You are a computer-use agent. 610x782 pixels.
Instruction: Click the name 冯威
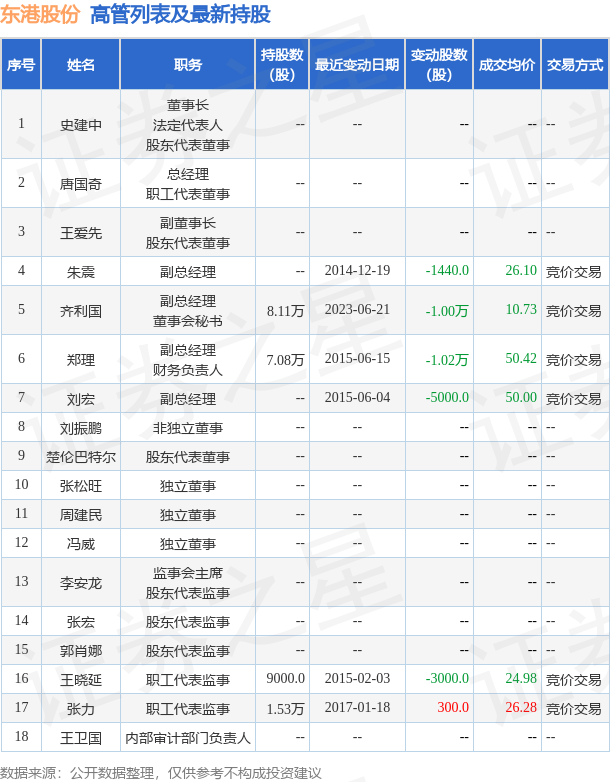pos(81,544)
